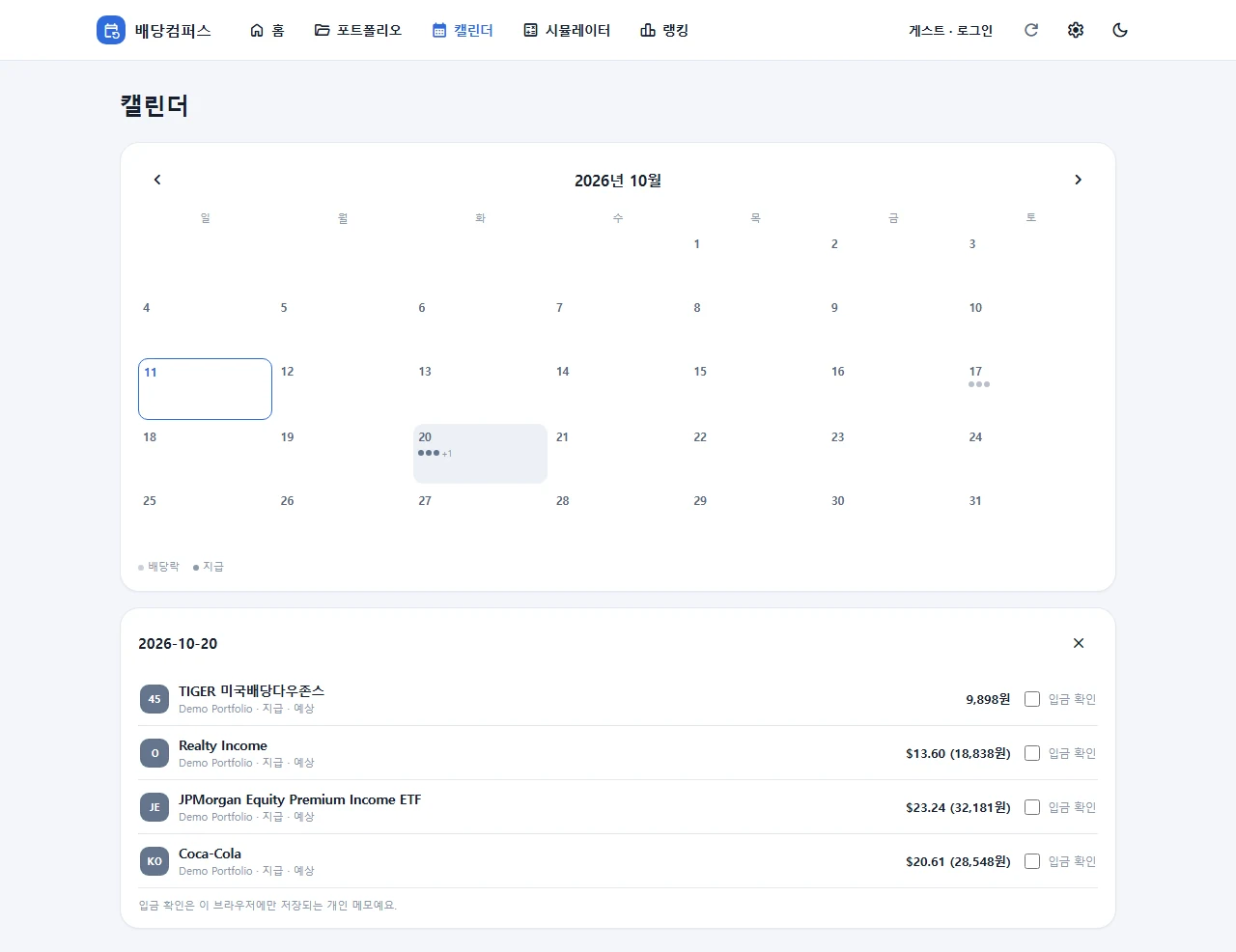Click the O badge icon for Realty Income
1236x952 pixels.
(x=154, y=753)
